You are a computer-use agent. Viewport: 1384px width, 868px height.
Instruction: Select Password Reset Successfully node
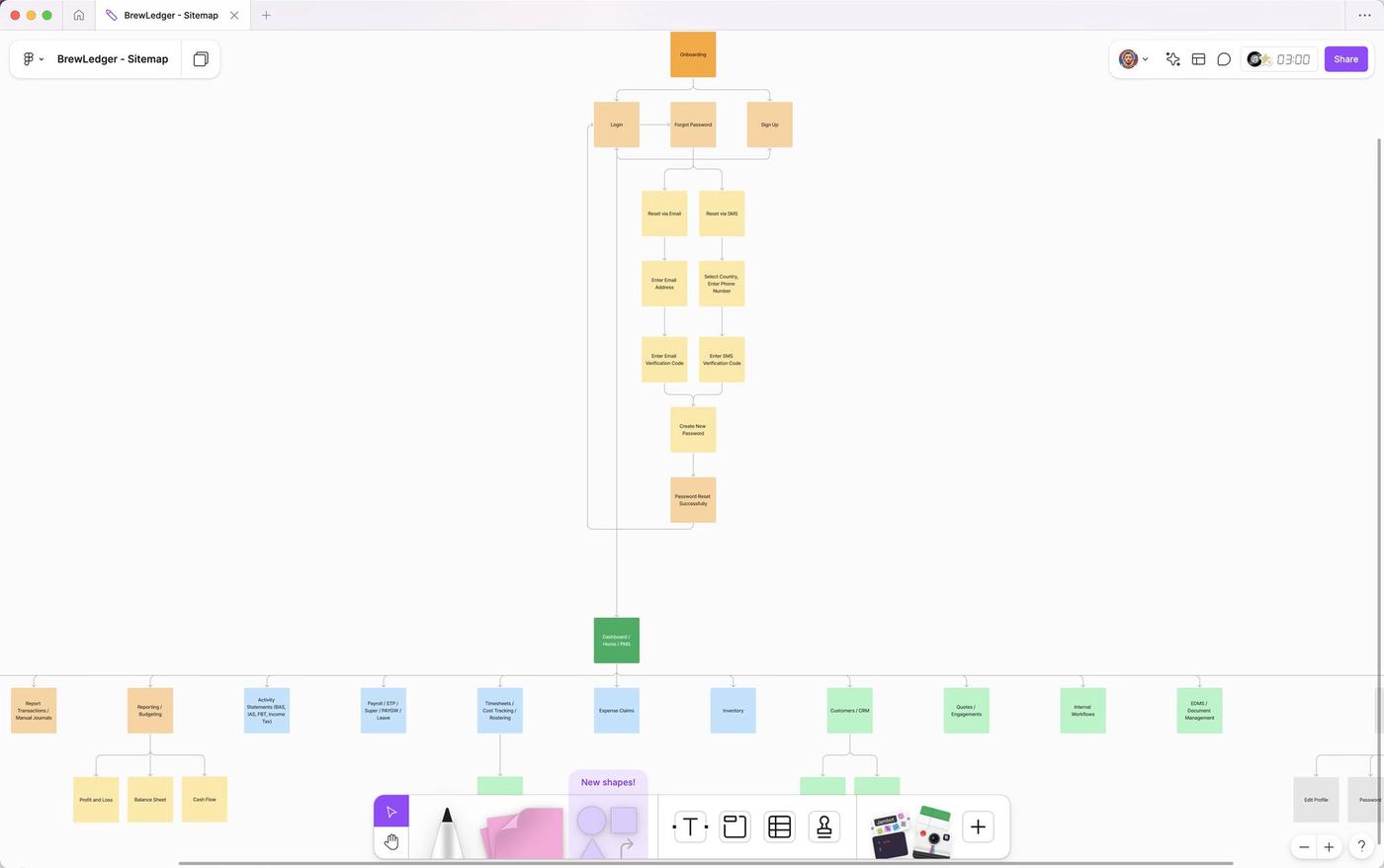693,500
